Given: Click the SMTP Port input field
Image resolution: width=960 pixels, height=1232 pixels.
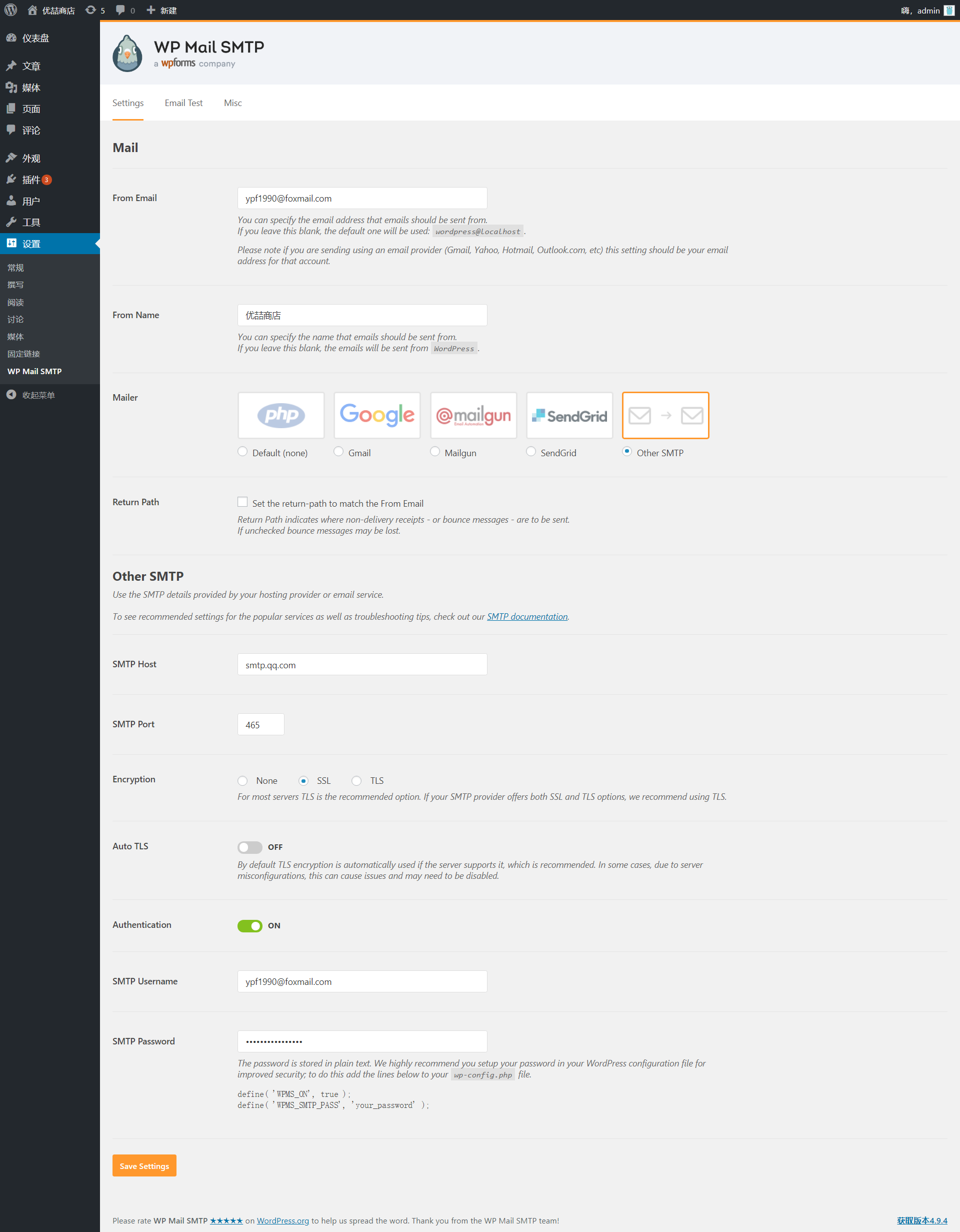Looking at the screenshot, I should 261,724.
